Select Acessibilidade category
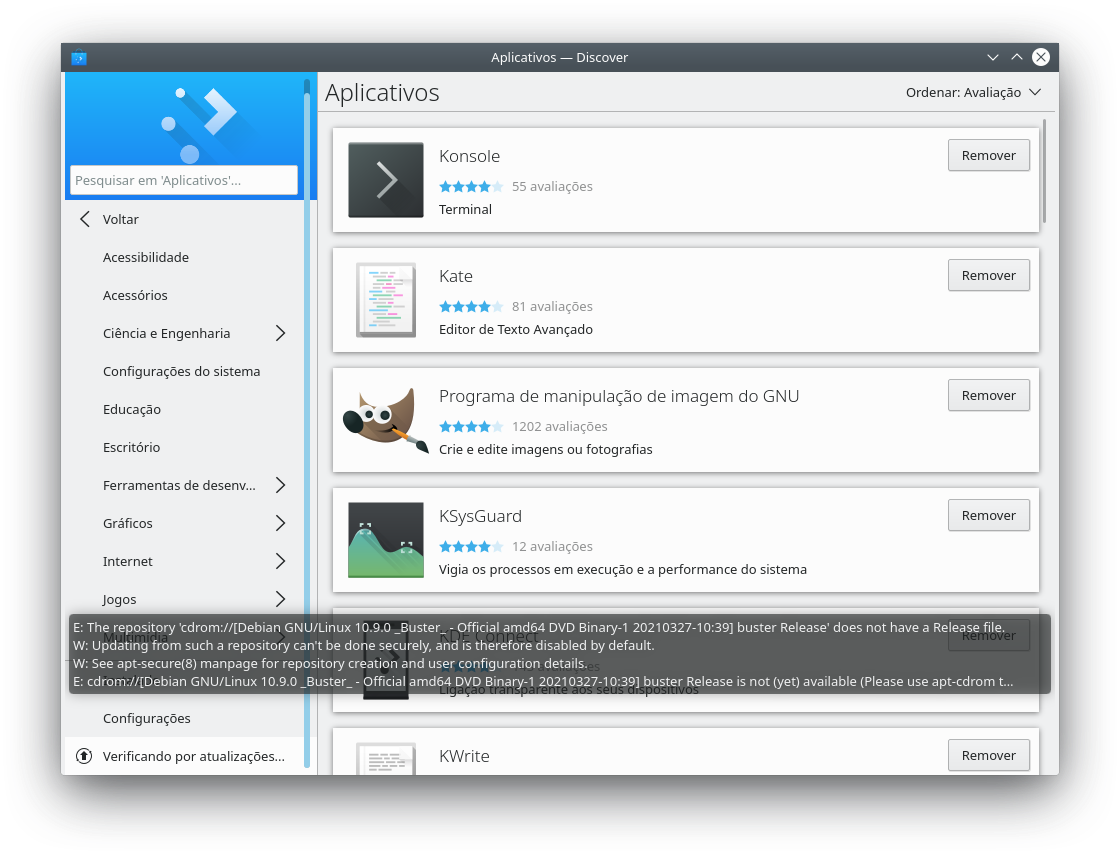This screenshot has width=1120, height=854. click(x=146, y=257)
